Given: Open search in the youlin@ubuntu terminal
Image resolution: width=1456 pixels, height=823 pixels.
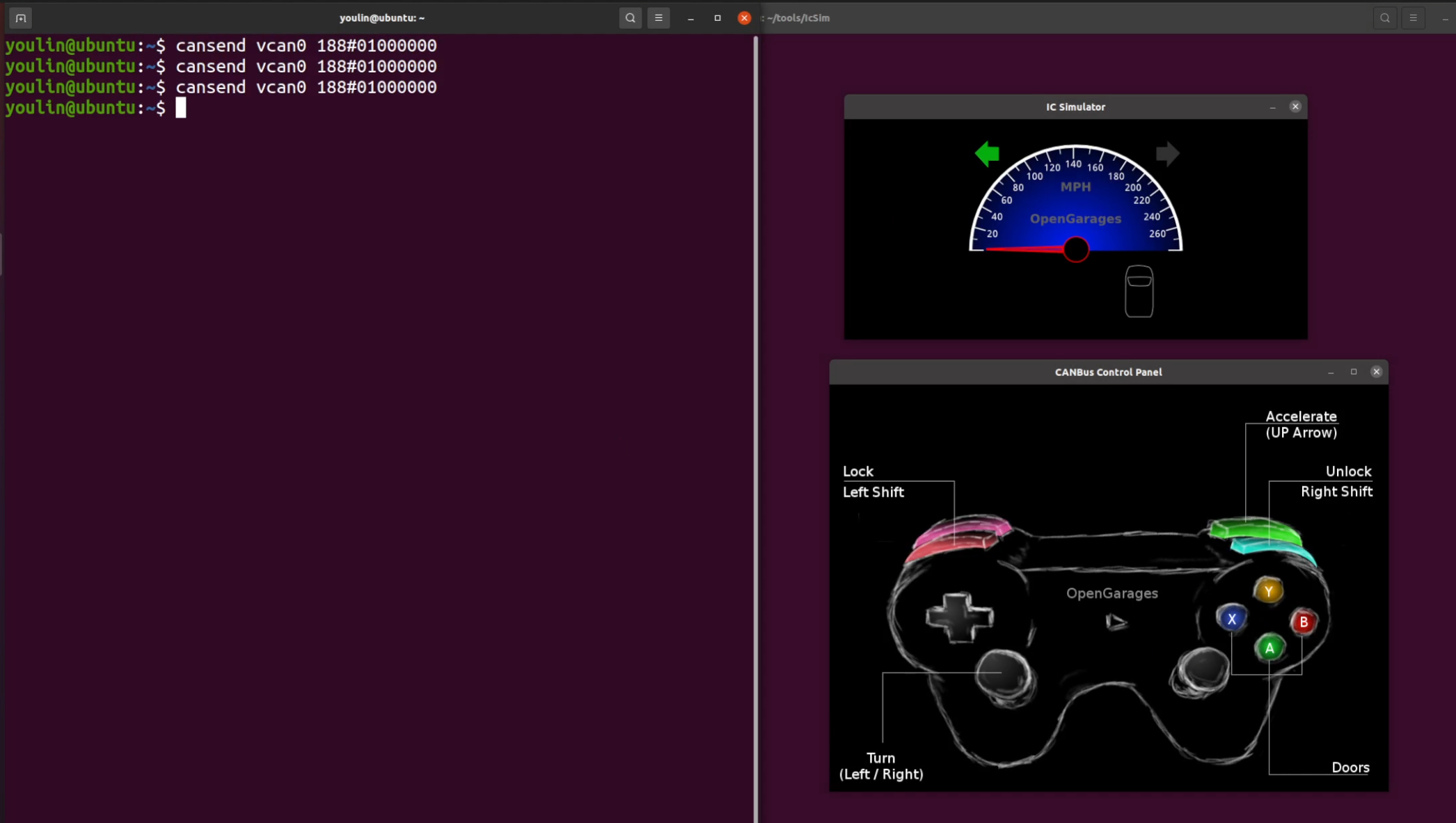Looking at the screenshot, I should point(631,18).
